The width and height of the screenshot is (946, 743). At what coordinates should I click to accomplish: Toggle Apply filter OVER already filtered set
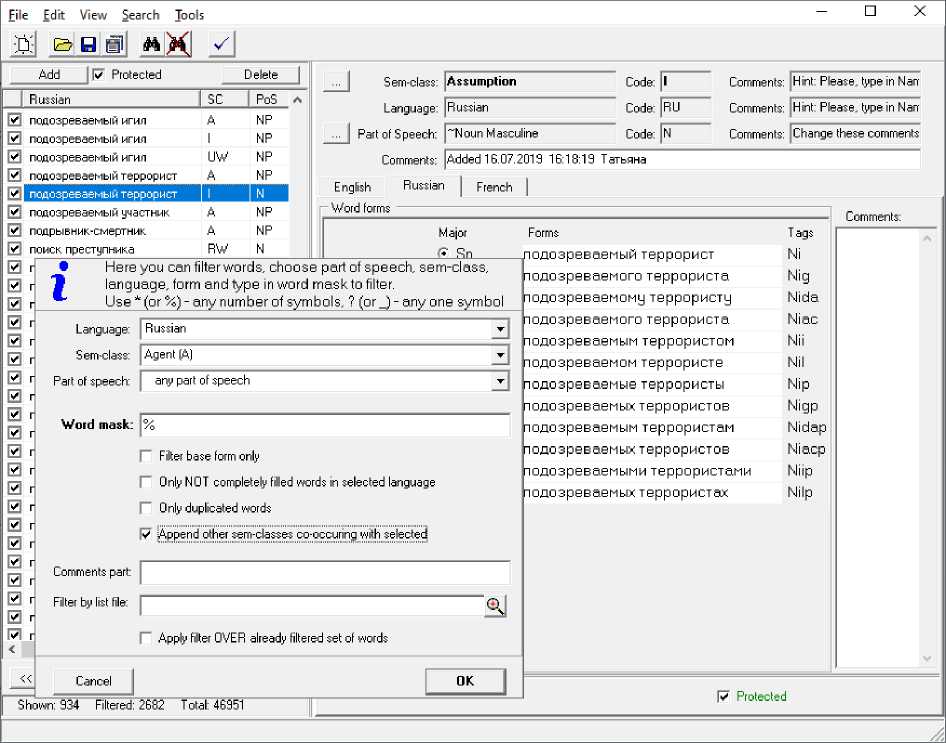click(x=147, y=638)
